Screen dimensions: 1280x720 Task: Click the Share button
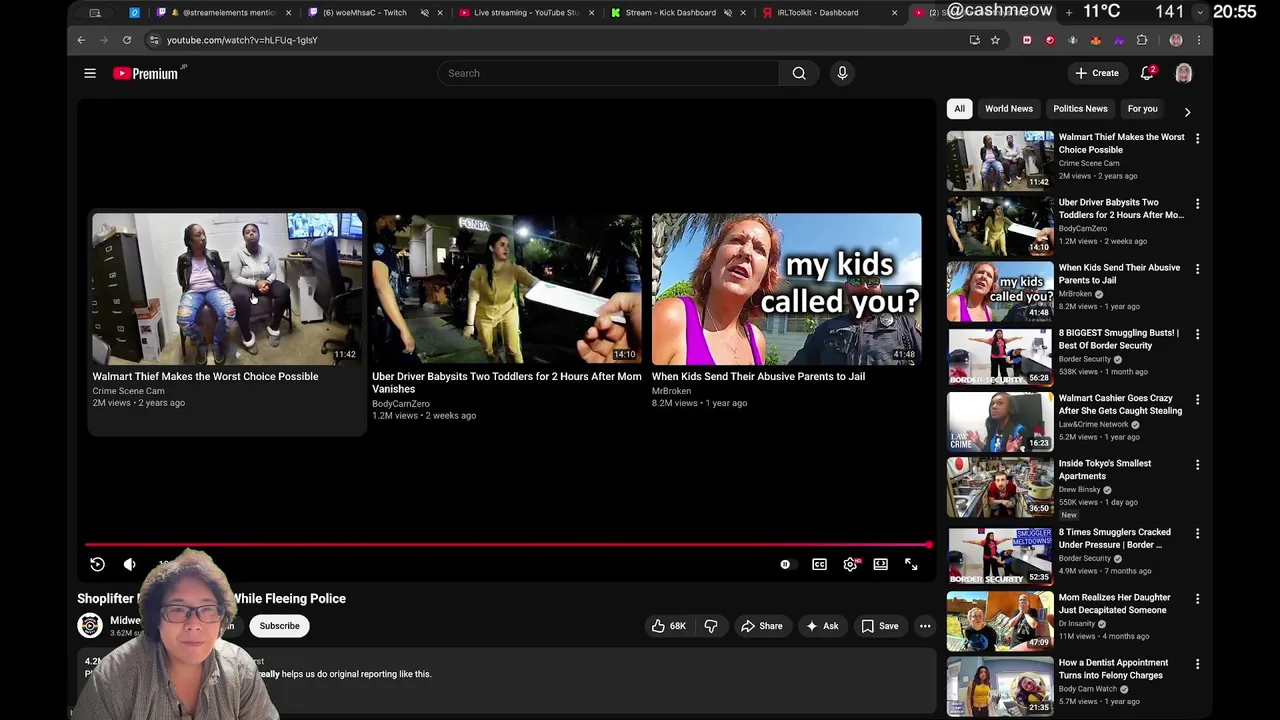761,626
